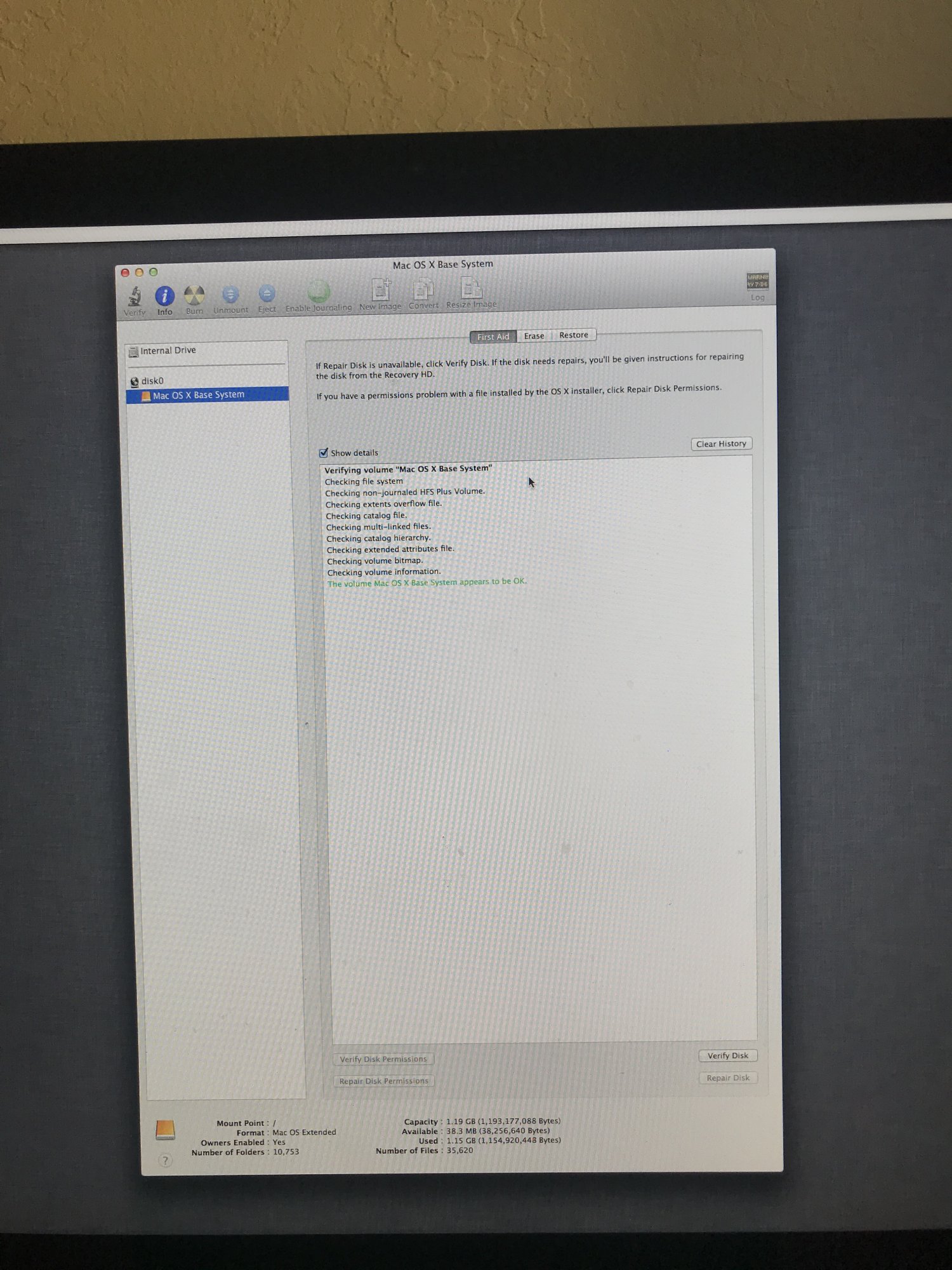Click 'Checking non-journaled HFS Plus Volume.' line
The image size is (952, 1270).
tap(405, 492)
